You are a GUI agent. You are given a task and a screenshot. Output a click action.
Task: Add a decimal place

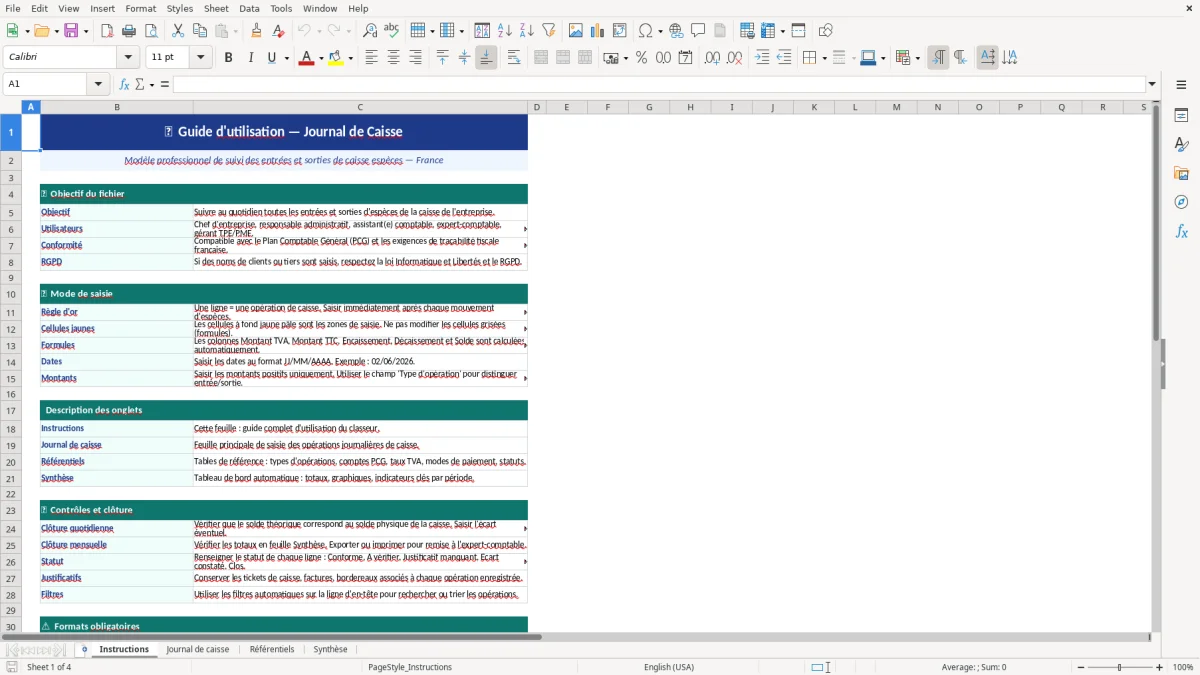(x=712, y=58)
